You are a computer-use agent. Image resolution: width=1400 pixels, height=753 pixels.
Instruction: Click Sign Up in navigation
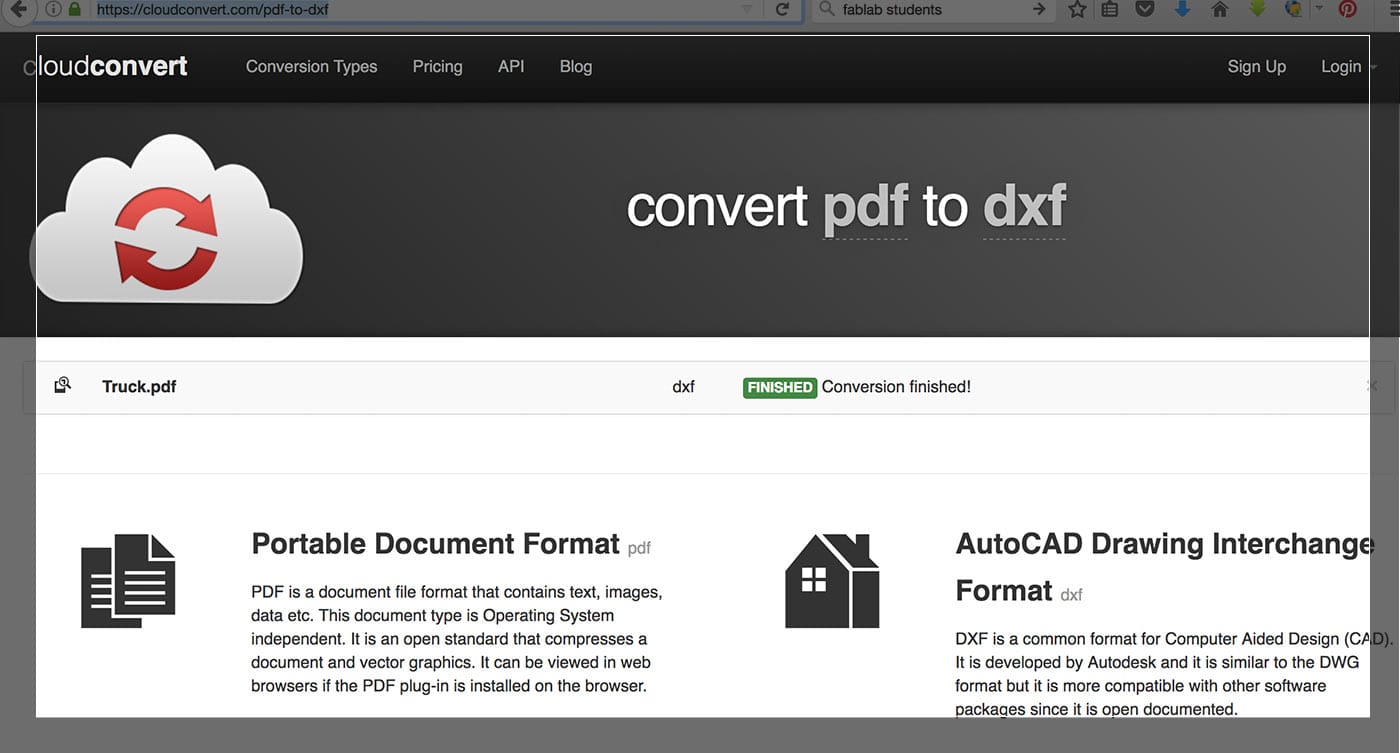click(1257, 66)
